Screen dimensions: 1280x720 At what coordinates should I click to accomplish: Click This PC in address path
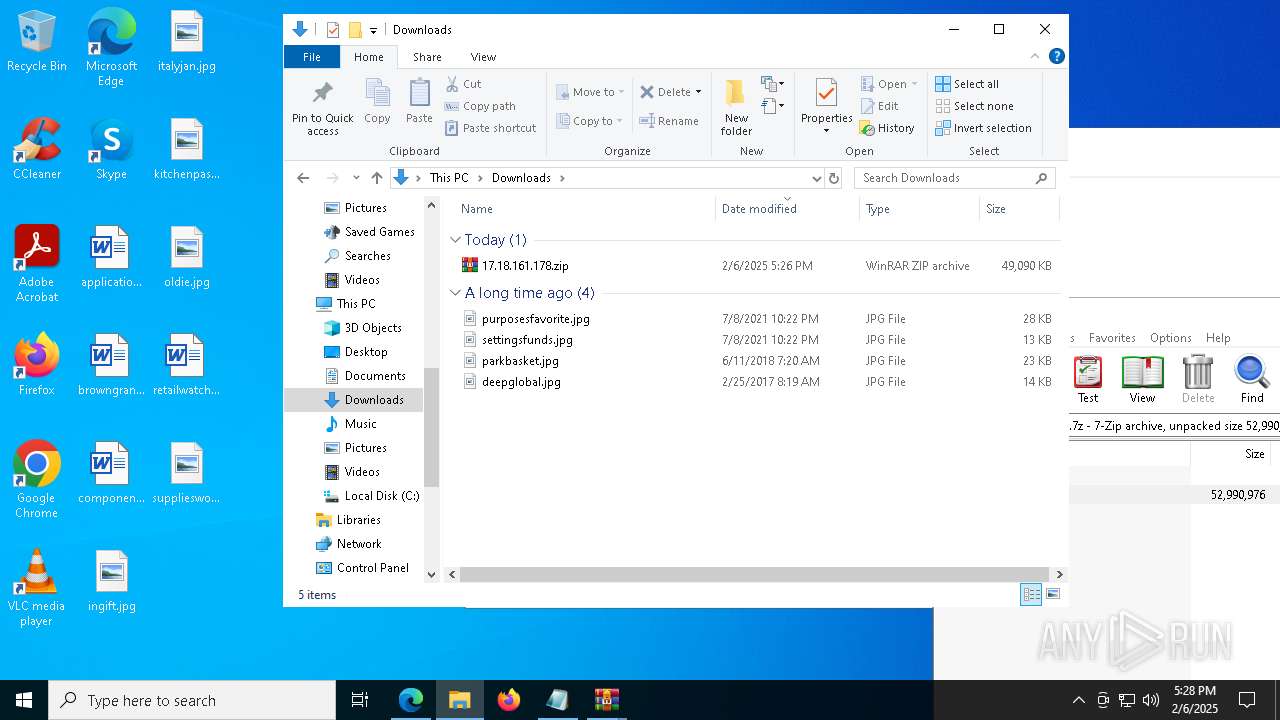(x=449, y=178)
